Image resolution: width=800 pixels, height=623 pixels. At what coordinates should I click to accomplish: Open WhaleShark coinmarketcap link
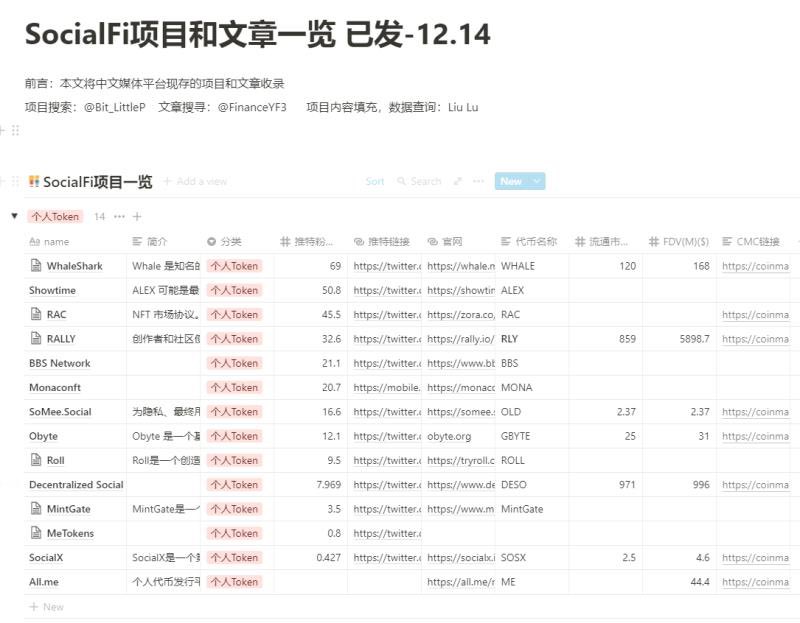coord(756,266)
